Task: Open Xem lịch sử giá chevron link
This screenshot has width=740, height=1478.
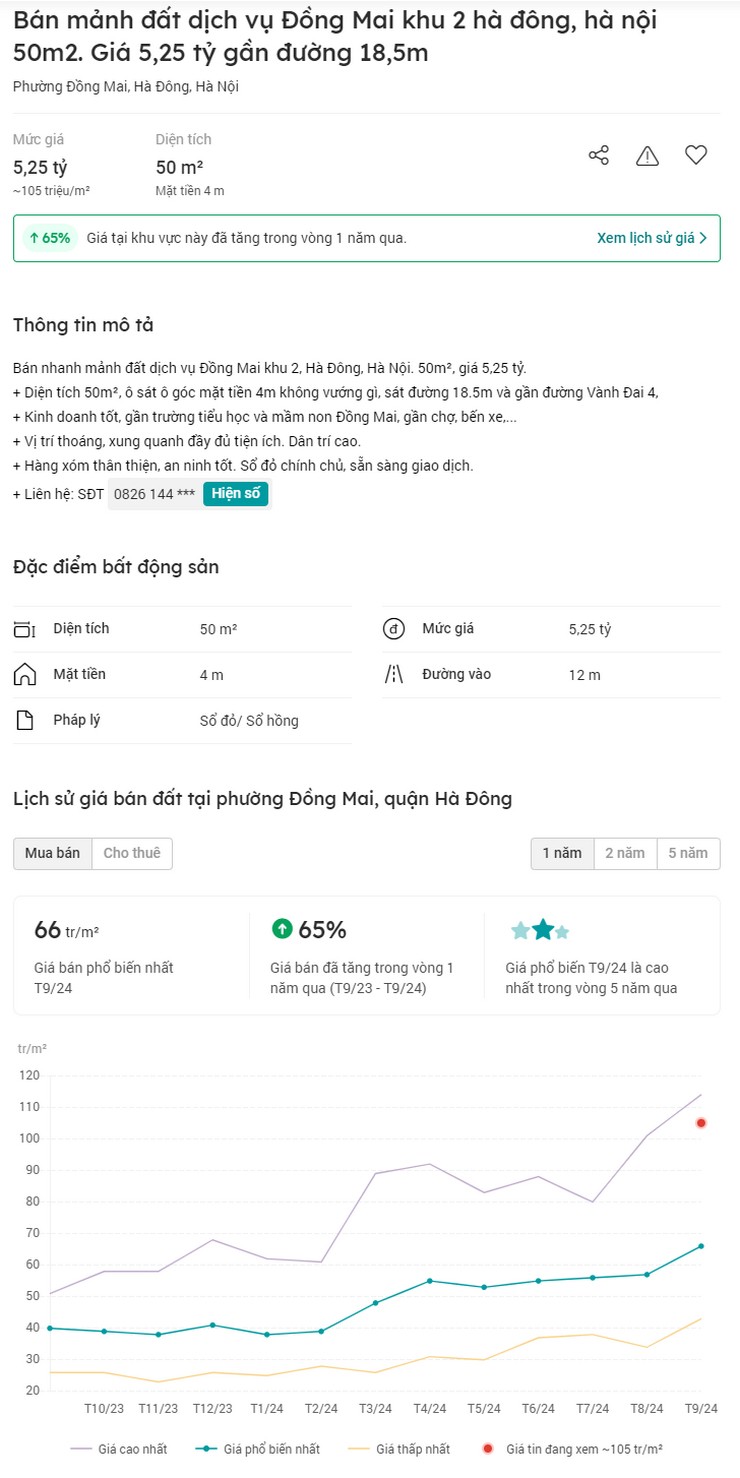Action: pos(652,238)
